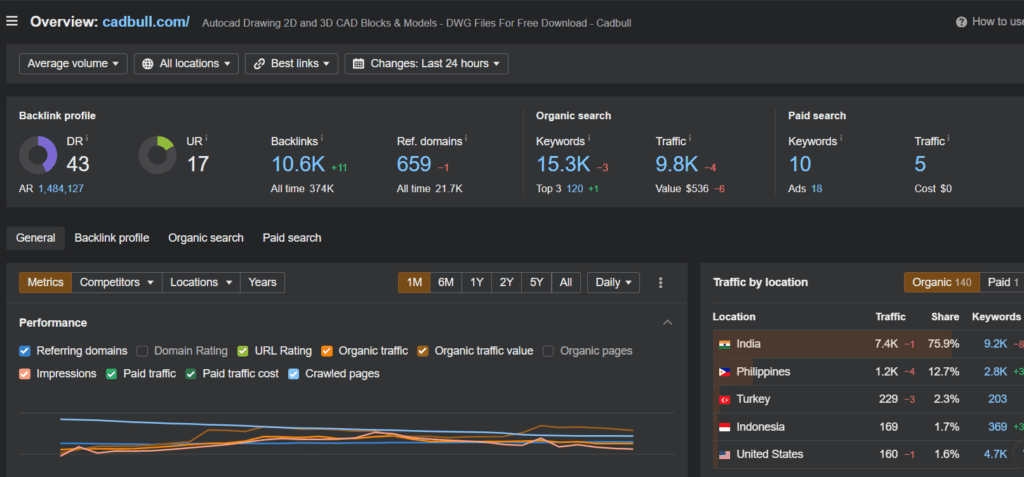Select 5Y time range
1024x477 pixels.
click(x=537, y=282)
